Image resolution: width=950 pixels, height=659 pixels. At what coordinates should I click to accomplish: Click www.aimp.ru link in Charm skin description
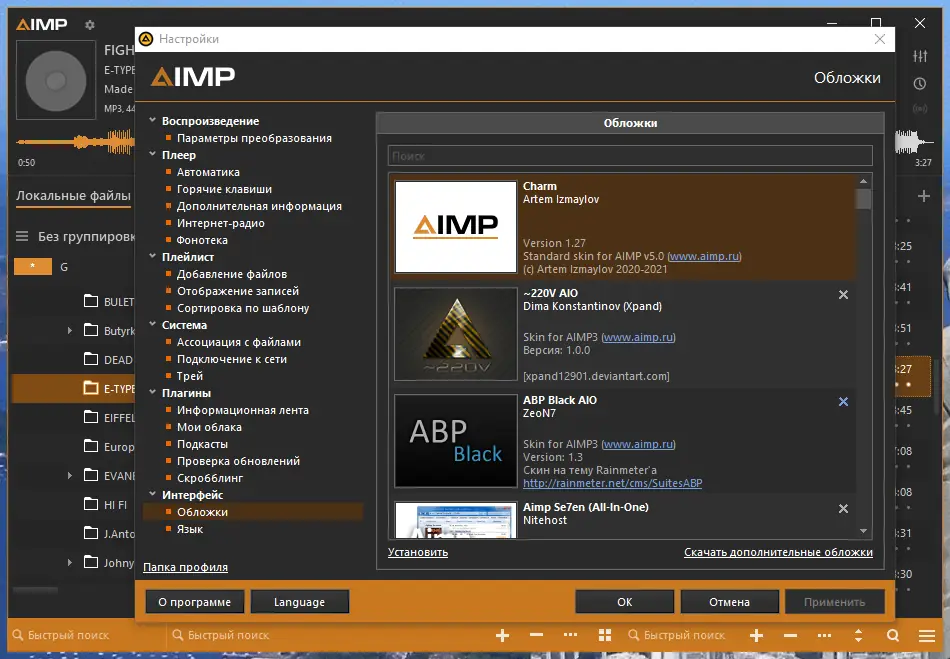pyautogui.click(x=704, y=256)
